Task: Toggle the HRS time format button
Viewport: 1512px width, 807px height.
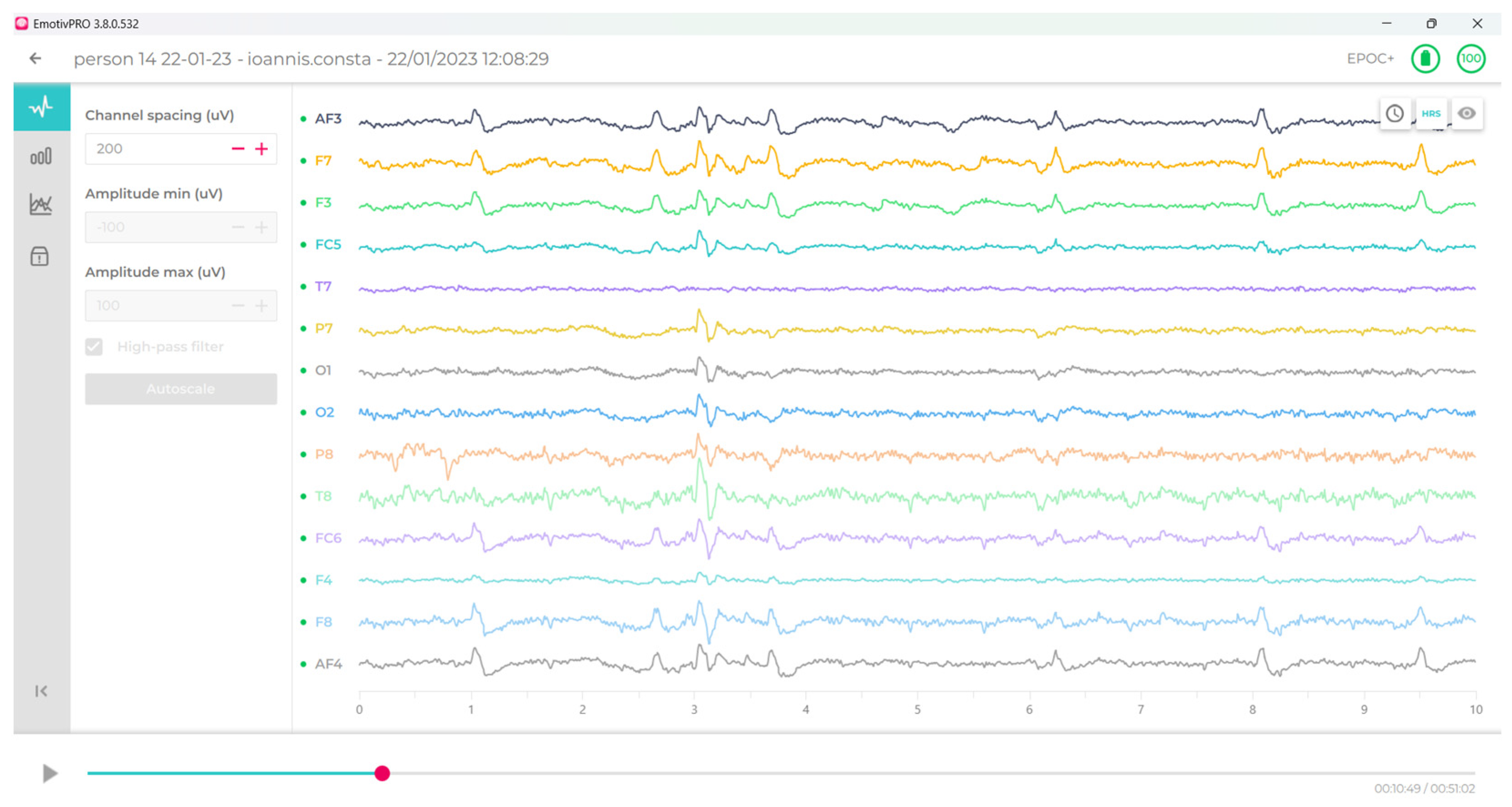Action: [1430, 114]
